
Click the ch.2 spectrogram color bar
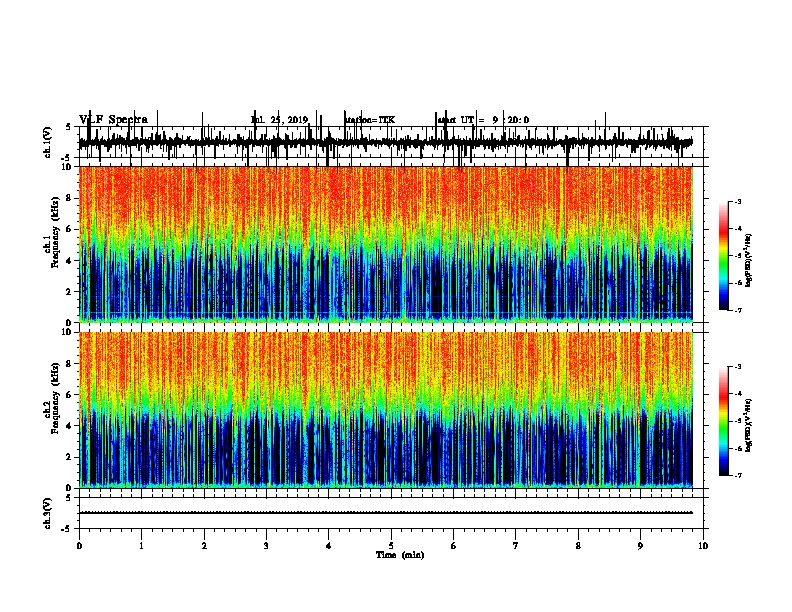point(724,421)
